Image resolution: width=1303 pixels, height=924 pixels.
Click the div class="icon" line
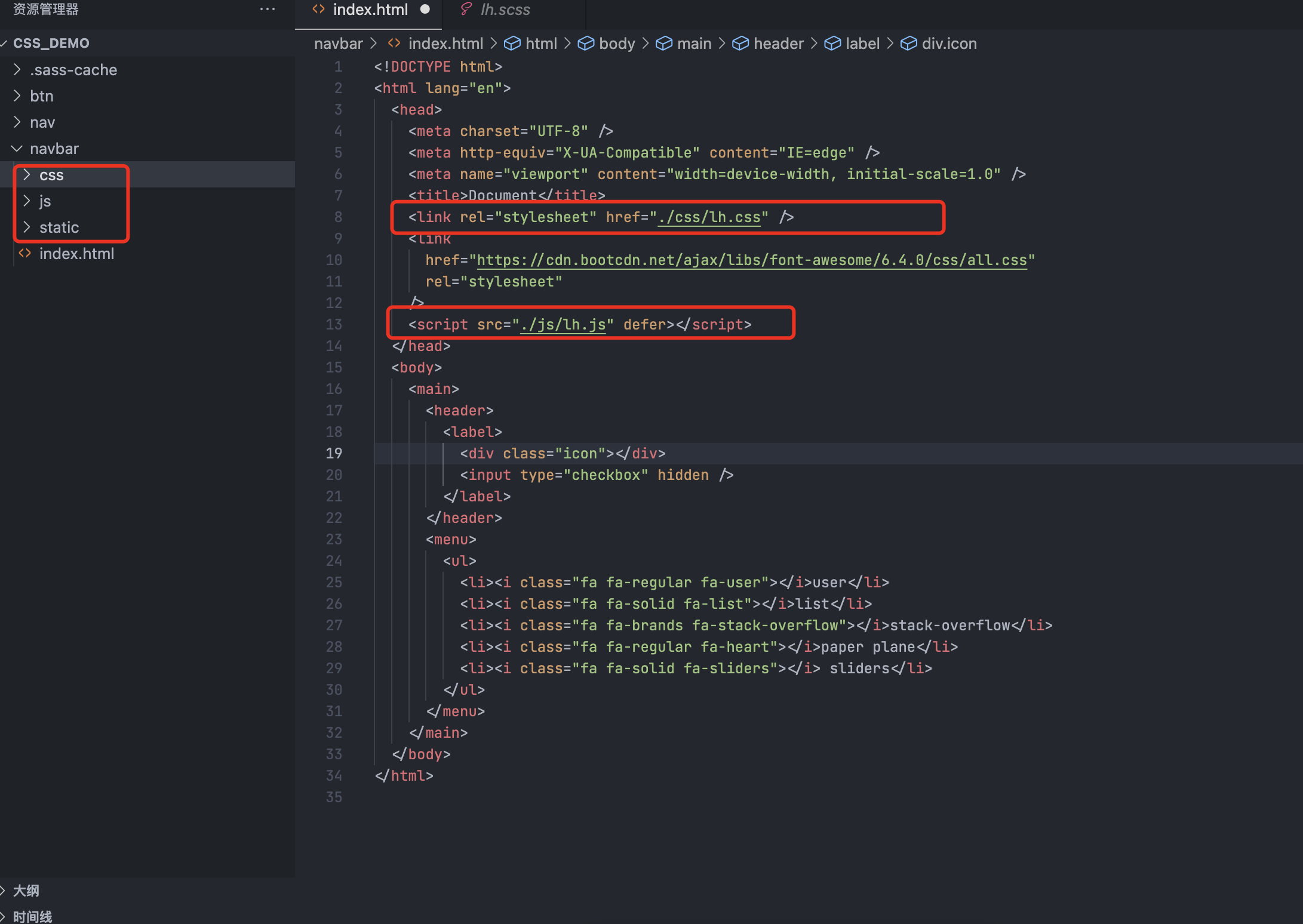pos(563,454)
